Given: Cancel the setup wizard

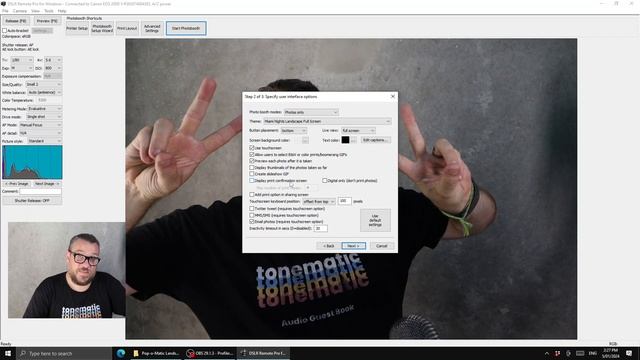Looking at the screenshot, I should pyautogui.click(x=382, y=246).
